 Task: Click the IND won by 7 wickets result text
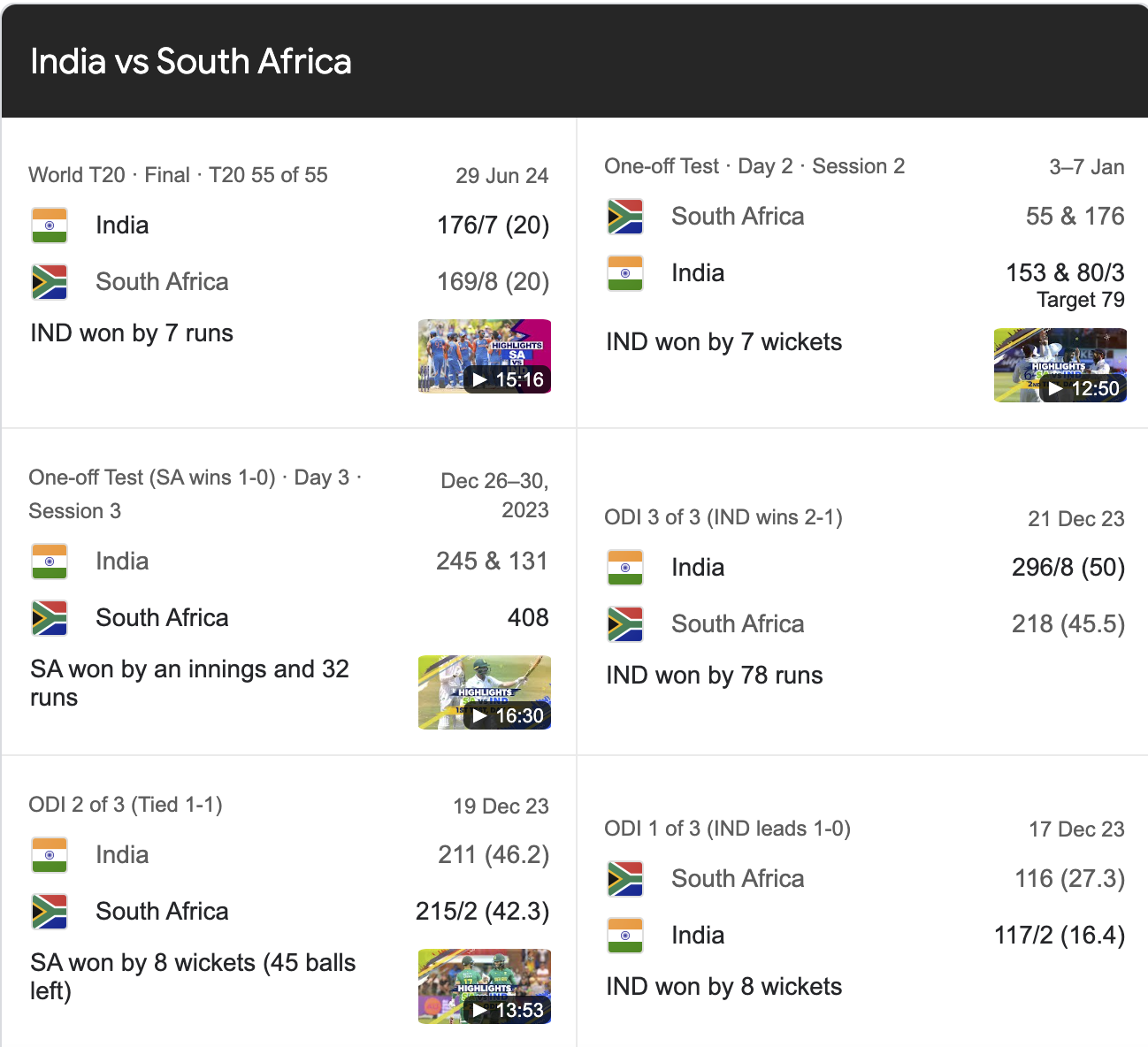pyautogui.click(x=723, y=342)
